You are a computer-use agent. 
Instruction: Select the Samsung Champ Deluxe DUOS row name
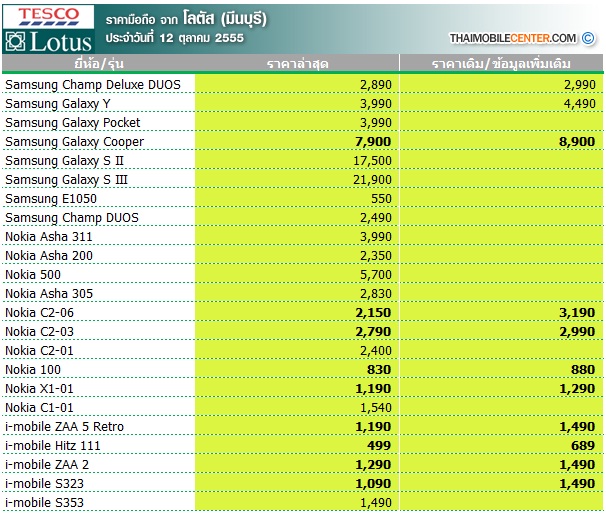[x=93, y=85]
